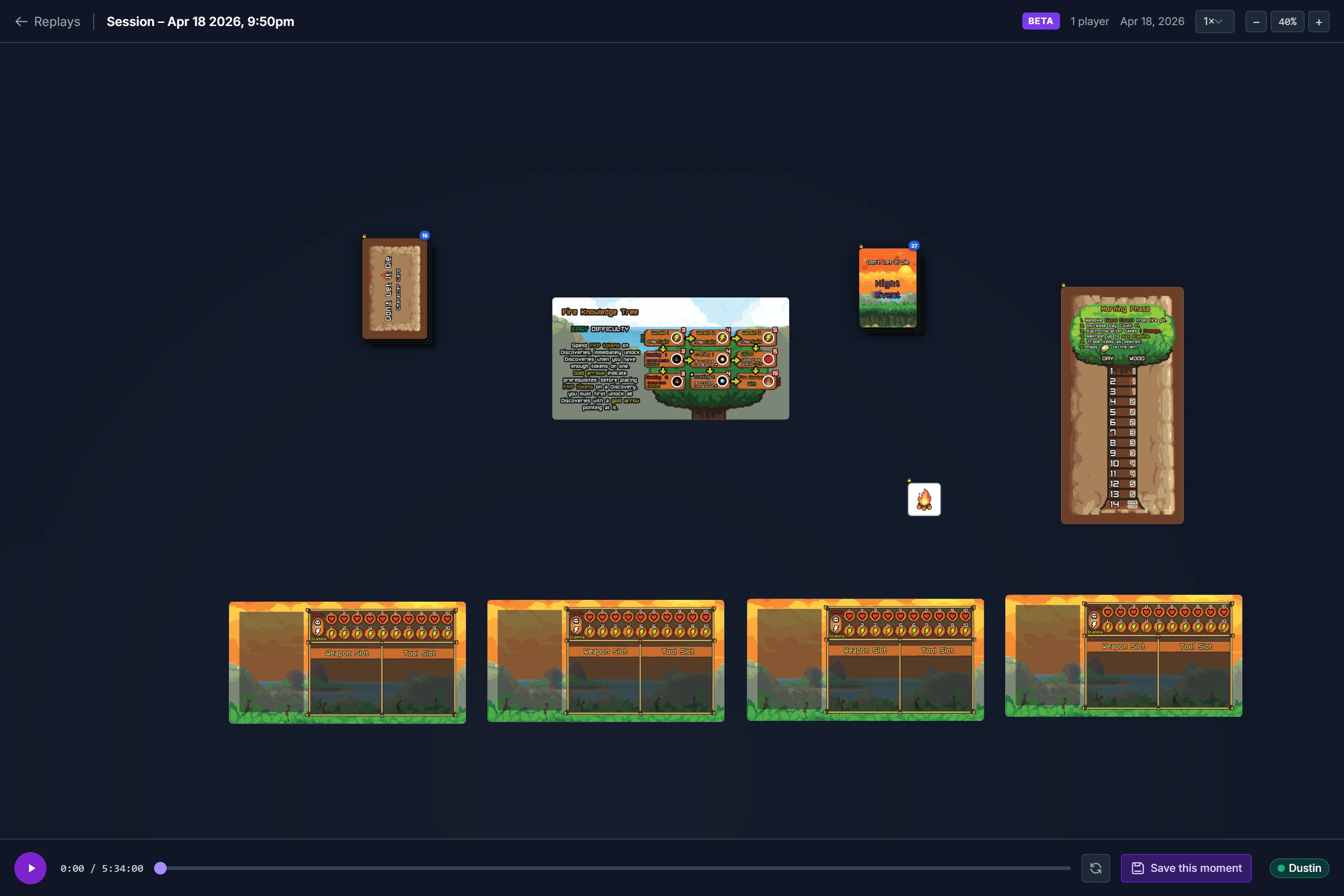The height and width of the screenshot is (896, 1344).
Task: Select the first player board's Tool Slot
Action: pos(419,680)
